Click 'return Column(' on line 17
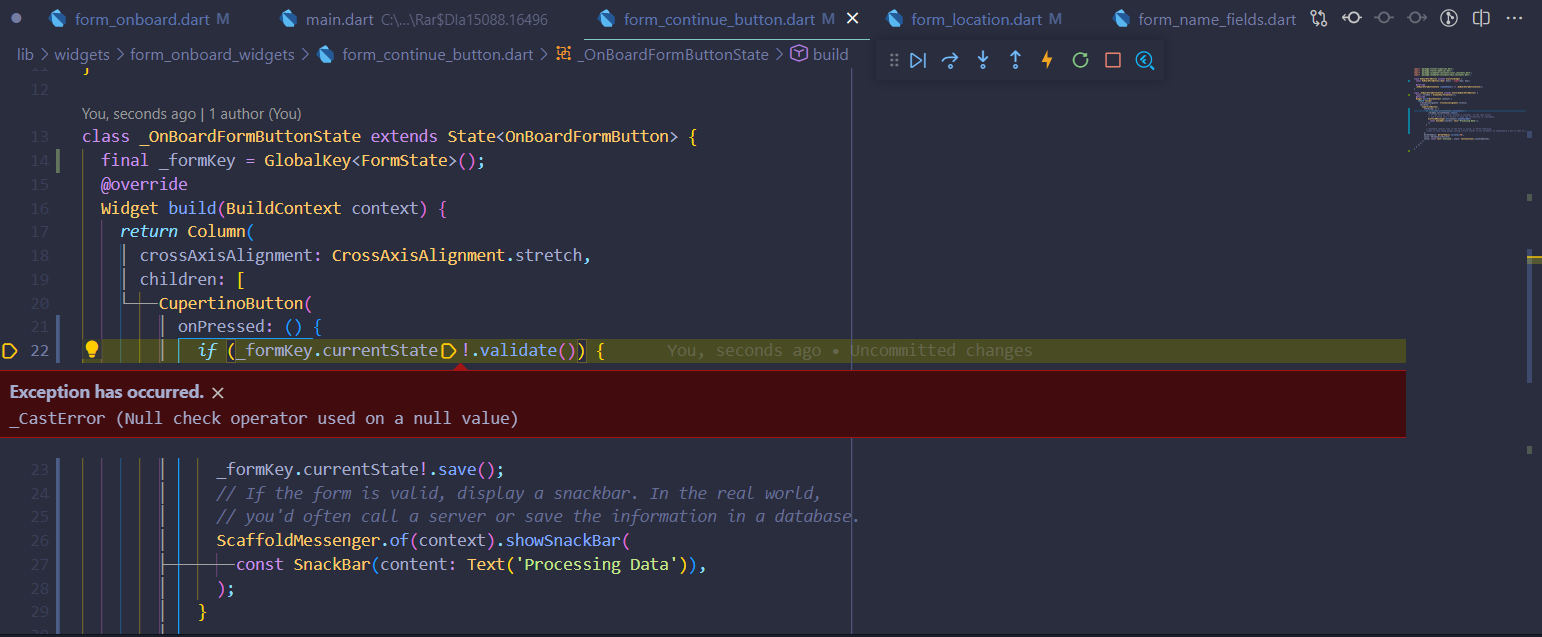1542x637 pixels. 188,232
